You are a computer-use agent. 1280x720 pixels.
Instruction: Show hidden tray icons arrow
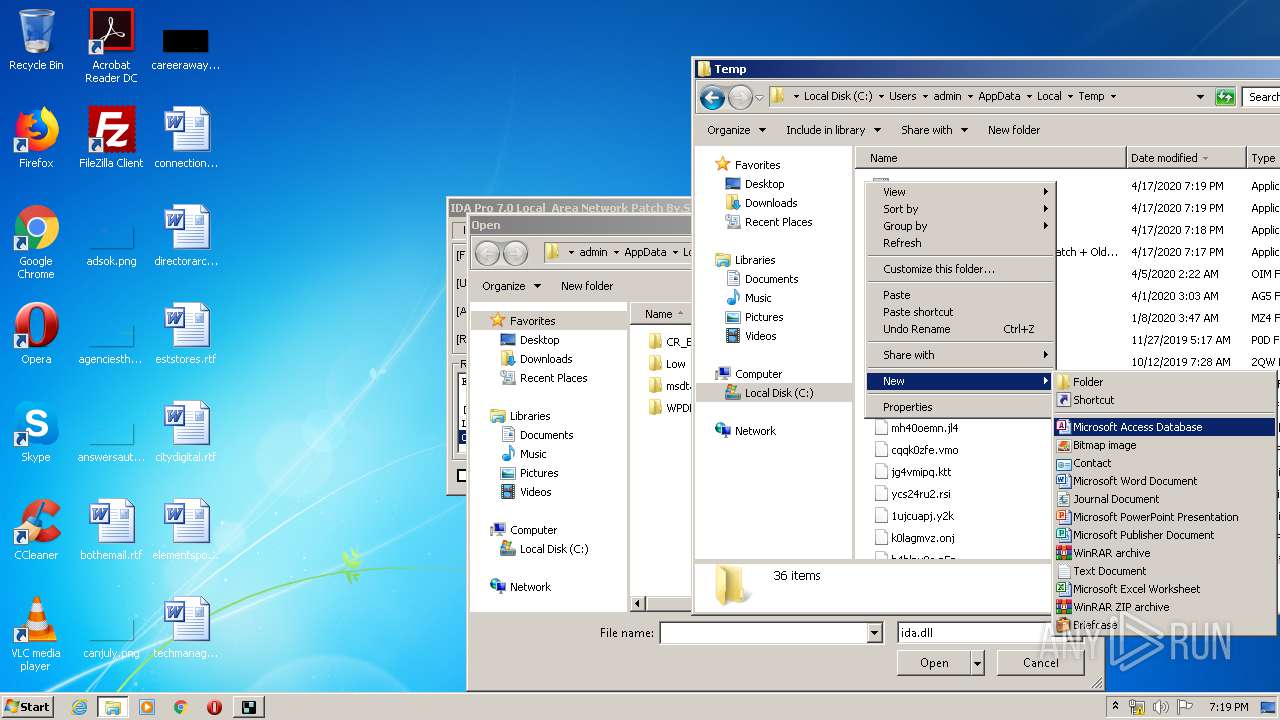[x=1115, y=706]
